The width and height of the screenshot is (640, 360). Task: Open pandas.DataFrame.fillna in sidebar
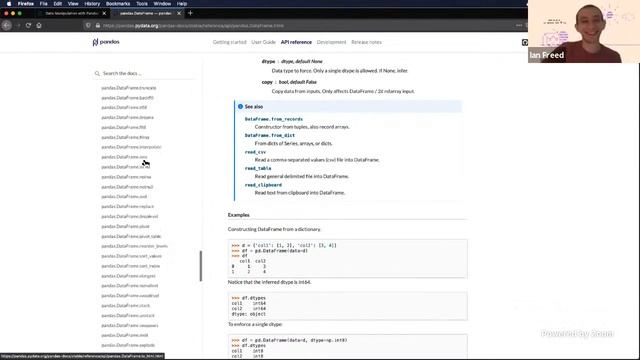pos(125,138)
